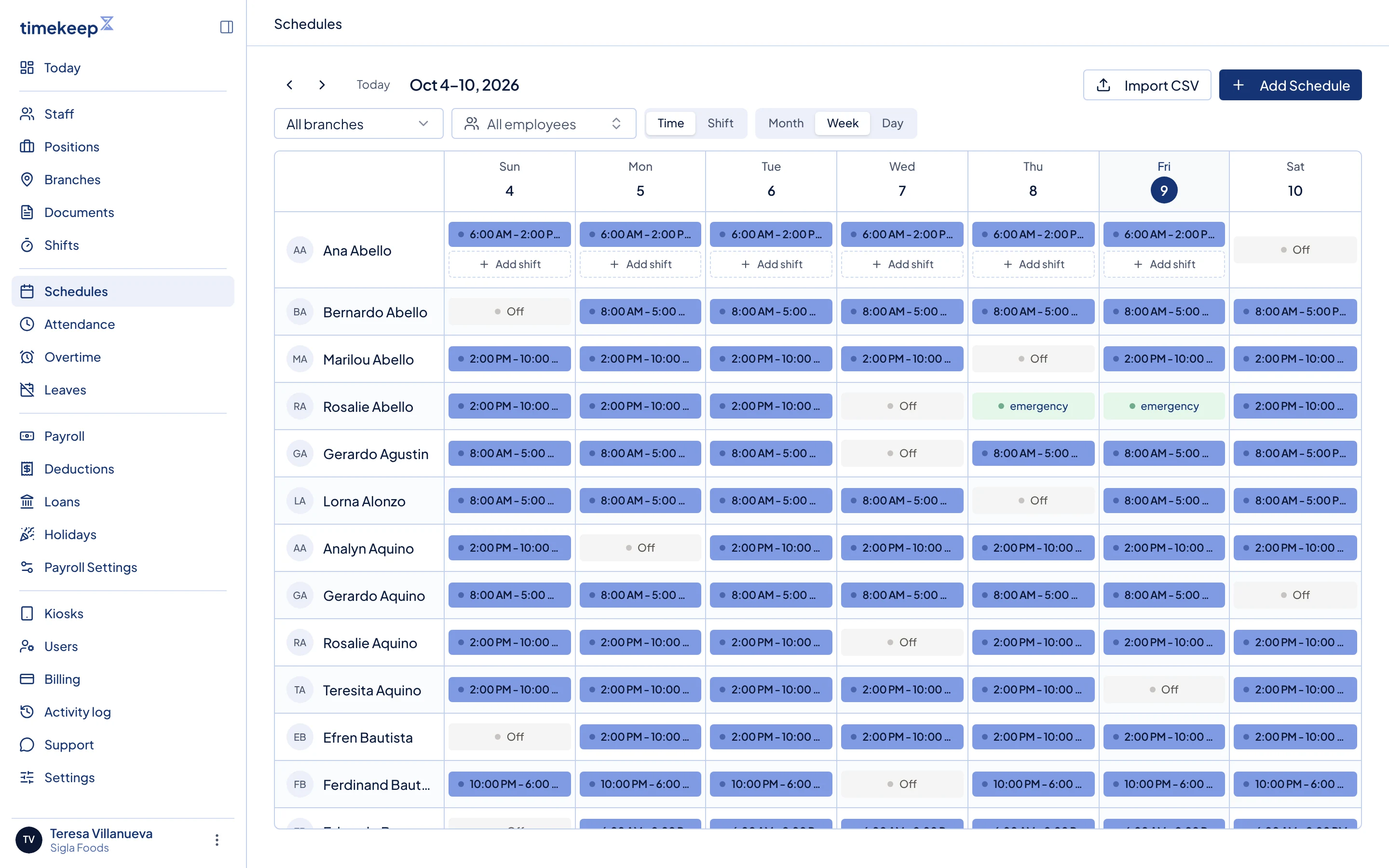
Task: Switch schedule display to Time
Action: tap(670, 123)
